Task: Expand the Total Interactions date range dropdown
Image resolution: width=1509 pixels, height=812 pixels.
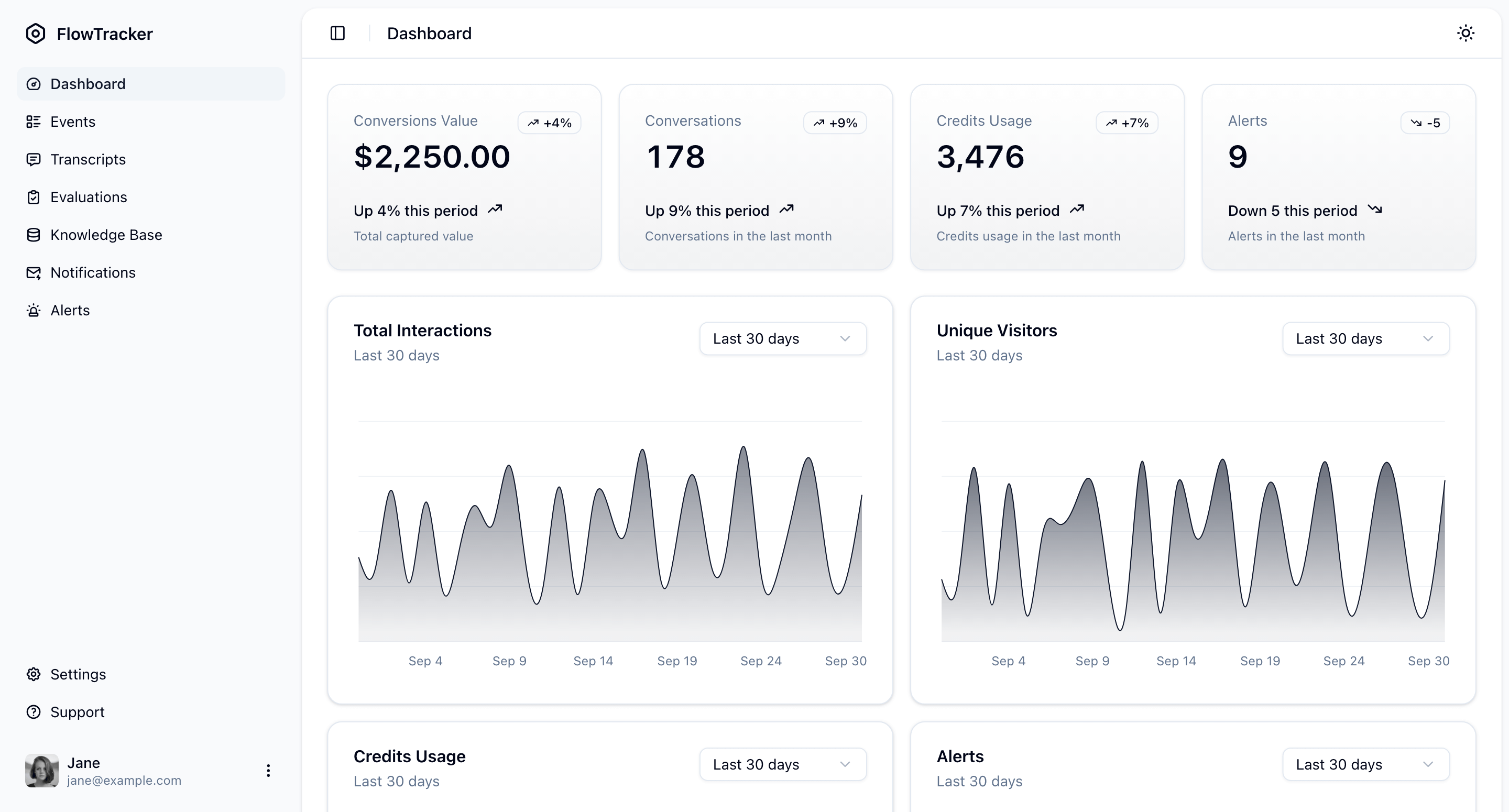Action: (783, 338)
